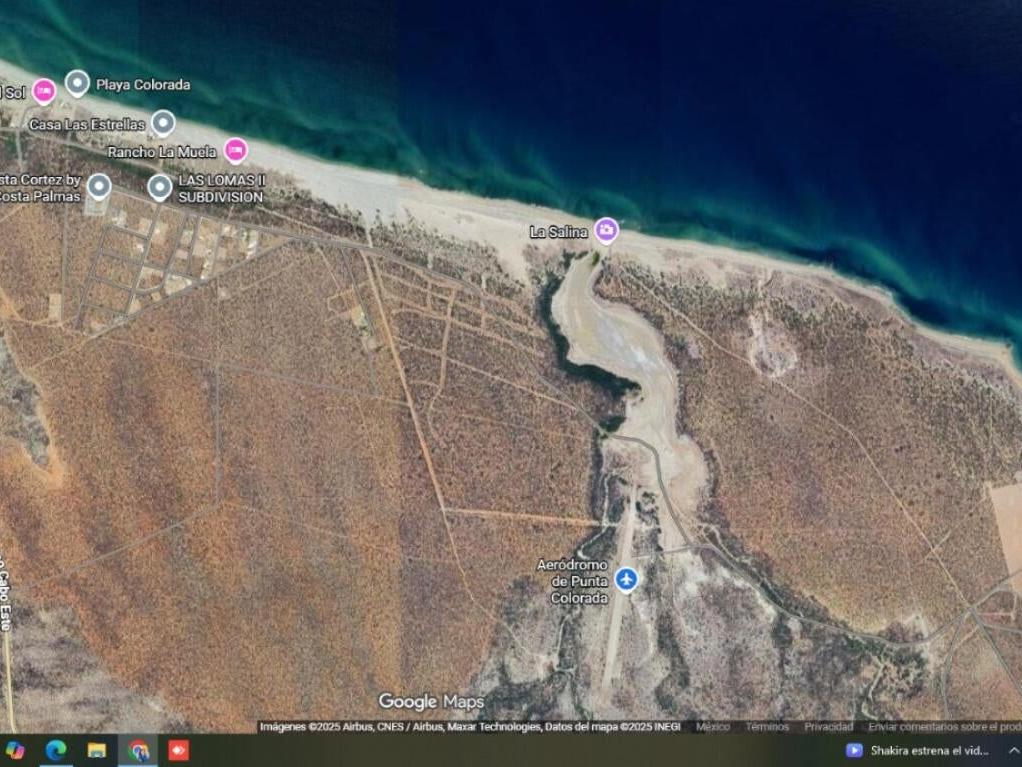Click the 'México' footer link
1022x767 pixels.
point(713,727)
